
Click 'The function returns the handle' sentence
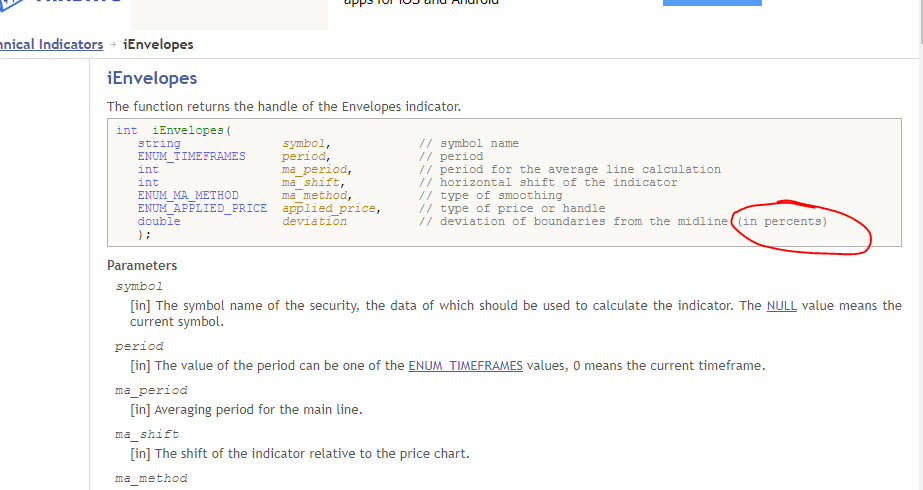[x=284, y=107]
